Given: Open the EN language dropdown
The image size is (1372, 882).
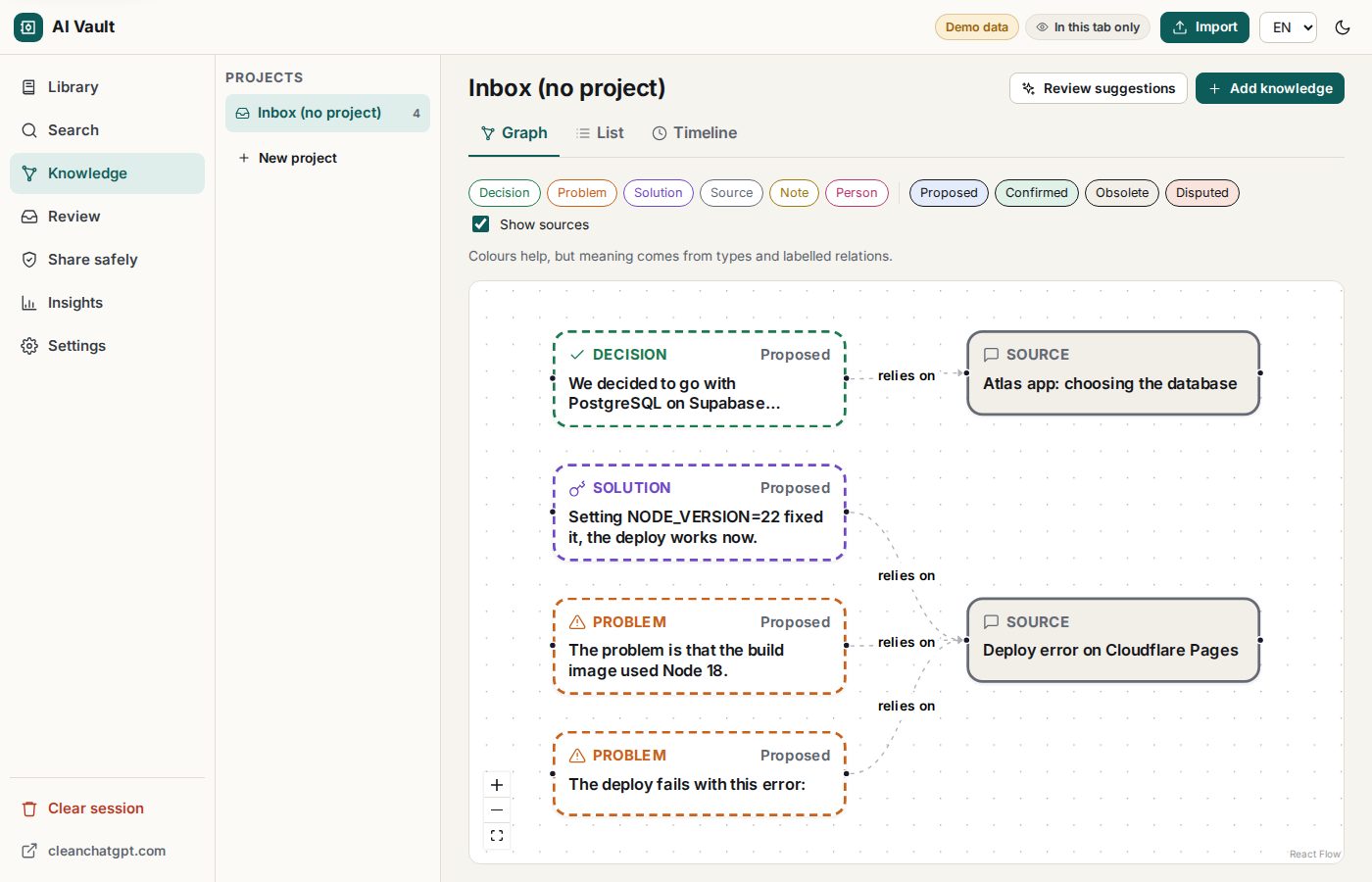Looking at the screenshot, I should click(x=1288, y=27).
